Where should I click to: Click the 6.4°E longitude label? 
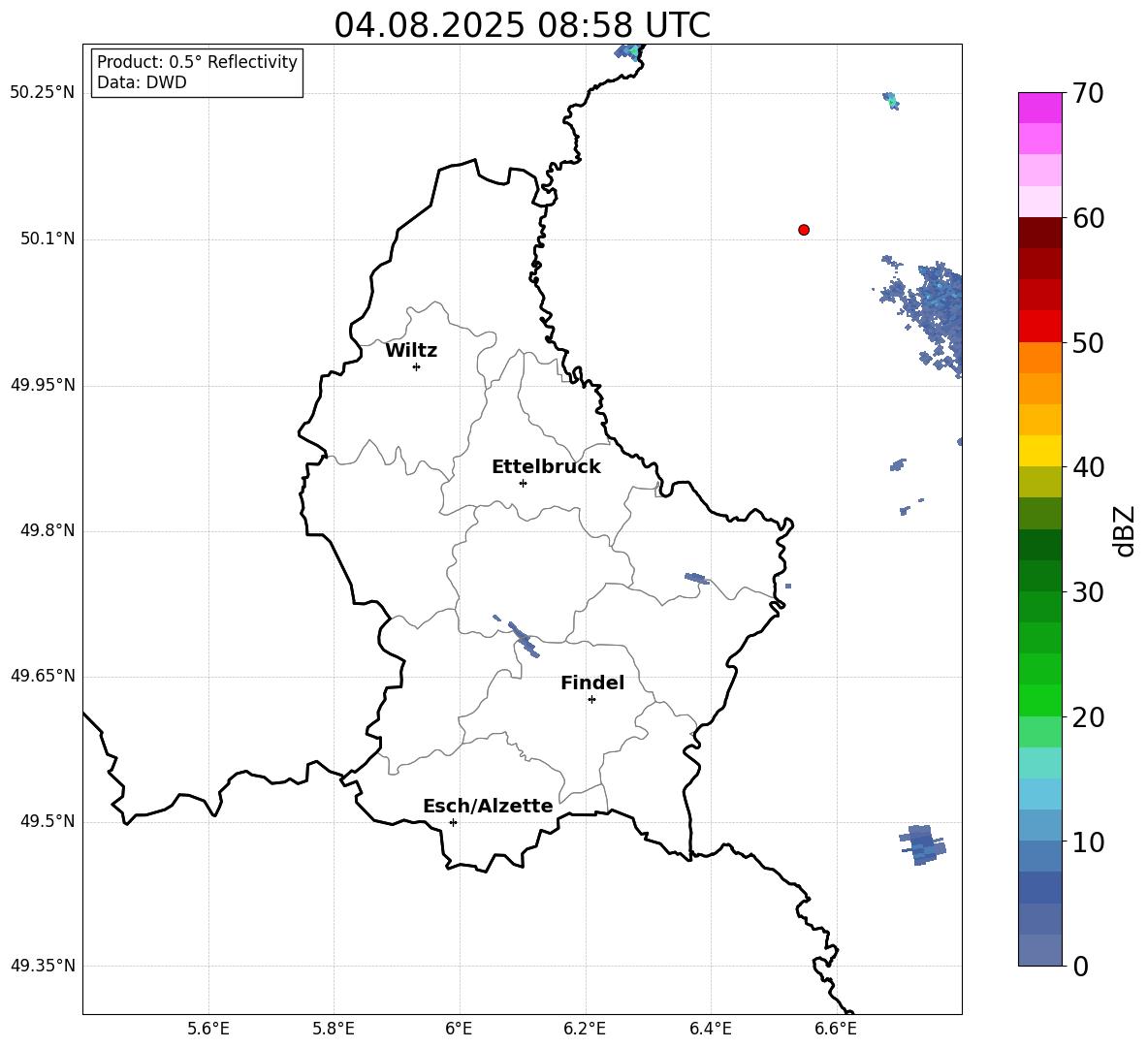(710, 1029)
